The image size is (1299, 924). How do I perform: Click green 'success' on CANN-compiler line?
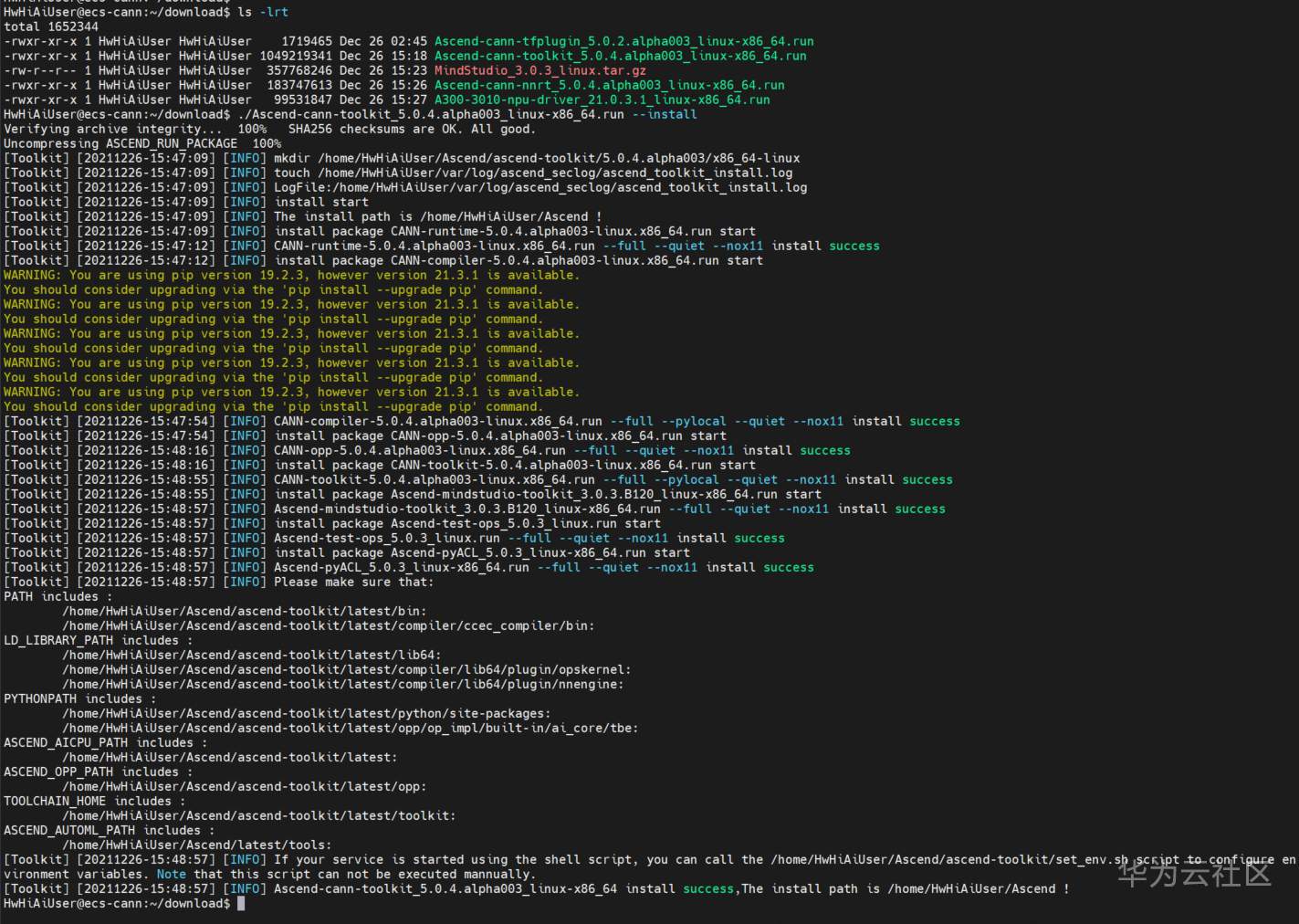(x=935, y=421)
